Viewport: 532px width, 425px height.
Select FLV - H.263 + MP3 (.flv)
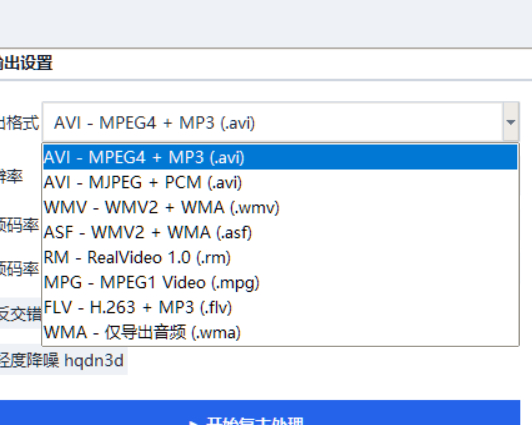280,307
